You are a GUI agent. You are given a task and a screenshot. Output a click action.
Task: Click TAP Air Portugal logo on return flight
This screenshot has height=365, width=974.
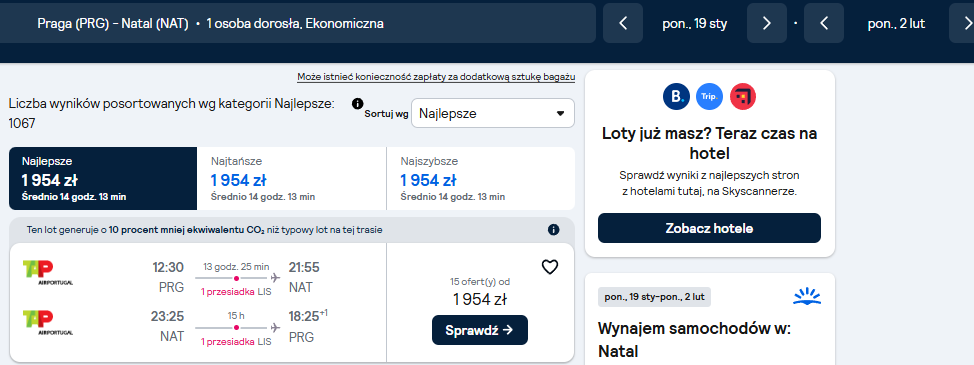[x=47, y=323]
